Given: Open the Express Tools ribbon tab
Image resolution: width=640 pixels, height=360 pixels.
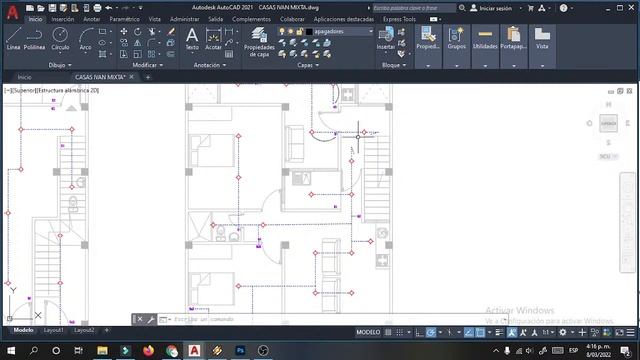Looking at the screenshot, I should tap(399, 19).
